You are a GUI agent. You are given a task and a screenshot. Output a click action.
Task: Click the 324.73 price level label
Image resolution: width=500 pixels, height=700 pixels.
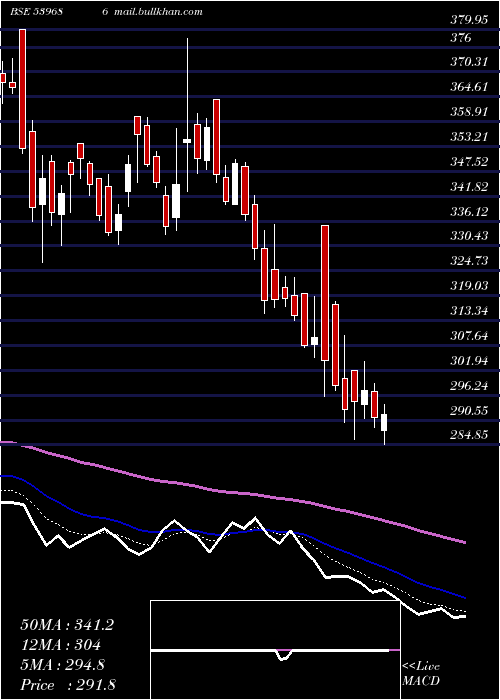coord(469,261)
